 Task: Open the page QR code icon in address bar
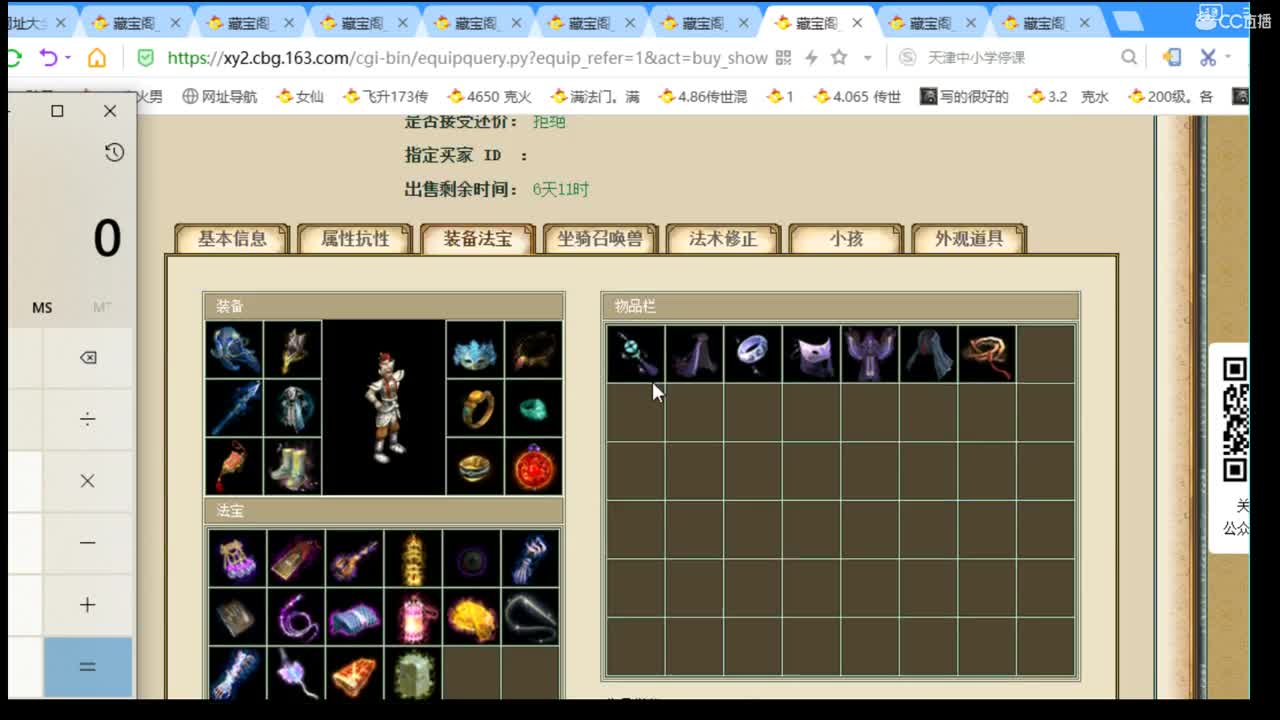click(783, 58)
